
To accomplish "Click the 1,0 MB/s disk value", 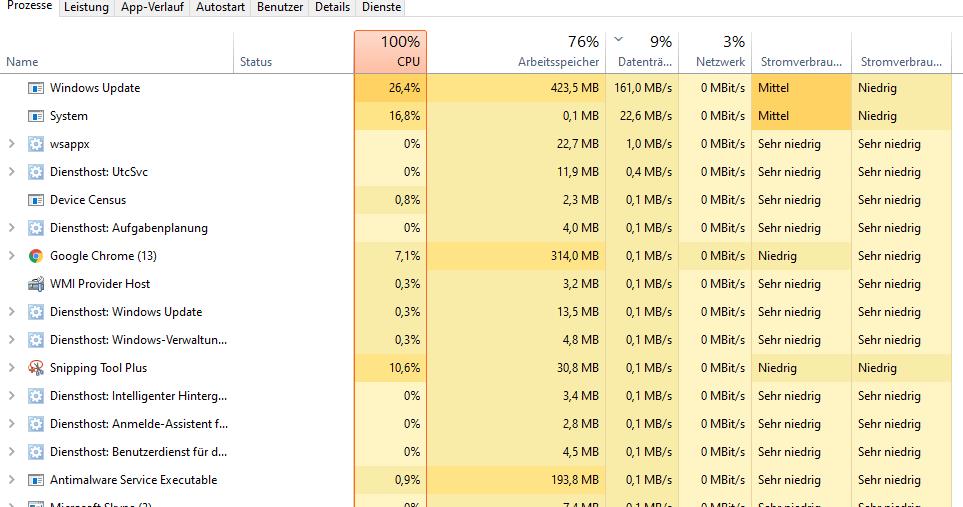I will point(649,144).
